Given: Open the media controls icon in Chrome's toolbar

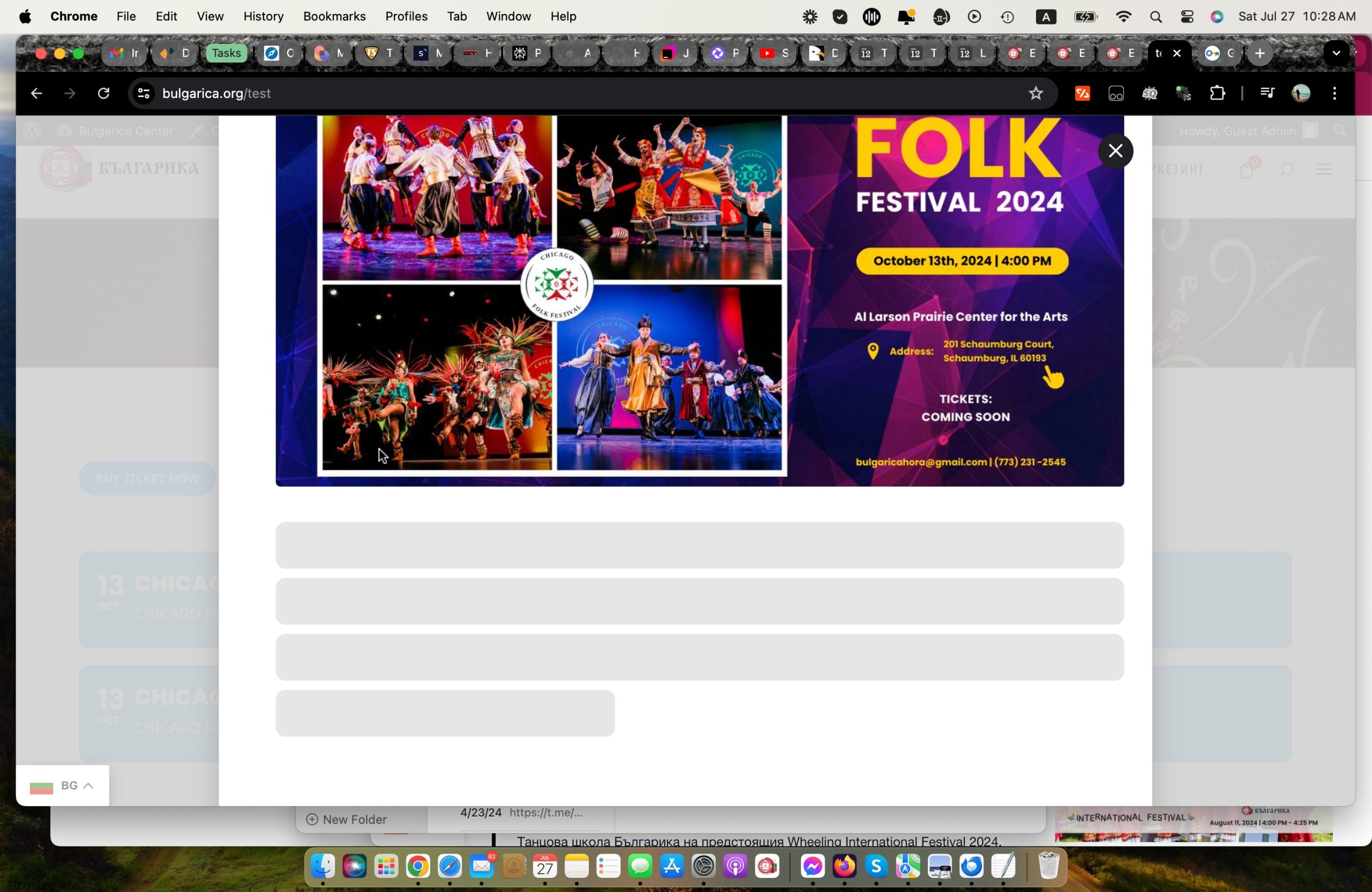Looking at the screenshot, I should (1267, 93).
